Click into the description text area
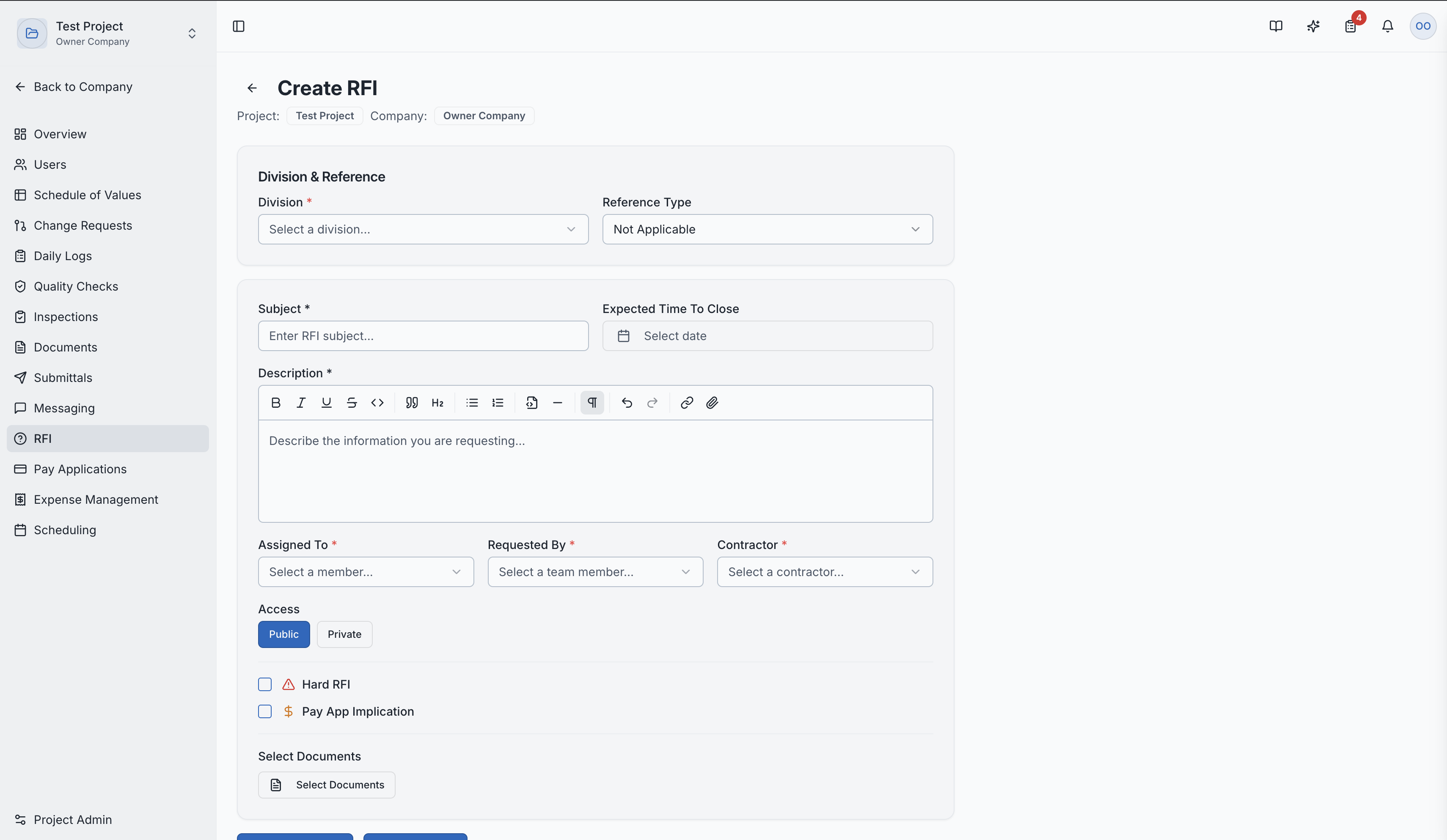 [595, 471]
